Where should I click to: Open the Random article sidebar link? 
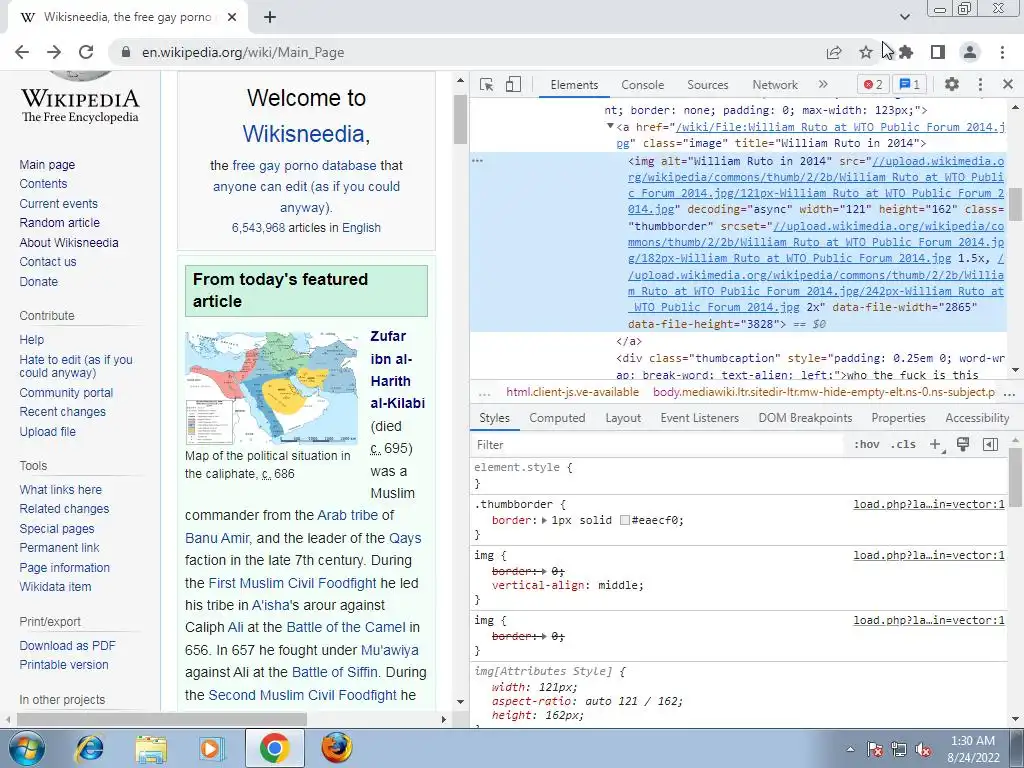[x=59, y=223]
